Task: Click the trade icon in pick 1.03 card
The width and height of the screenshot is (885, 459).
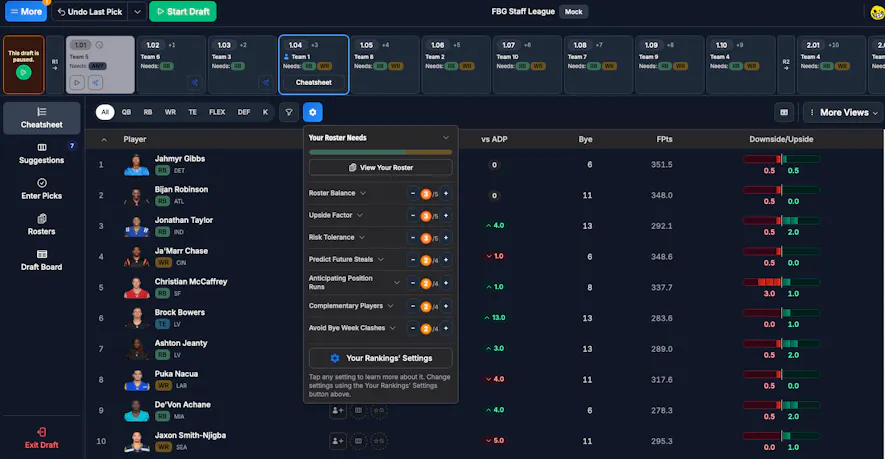Action: point(266,83)
